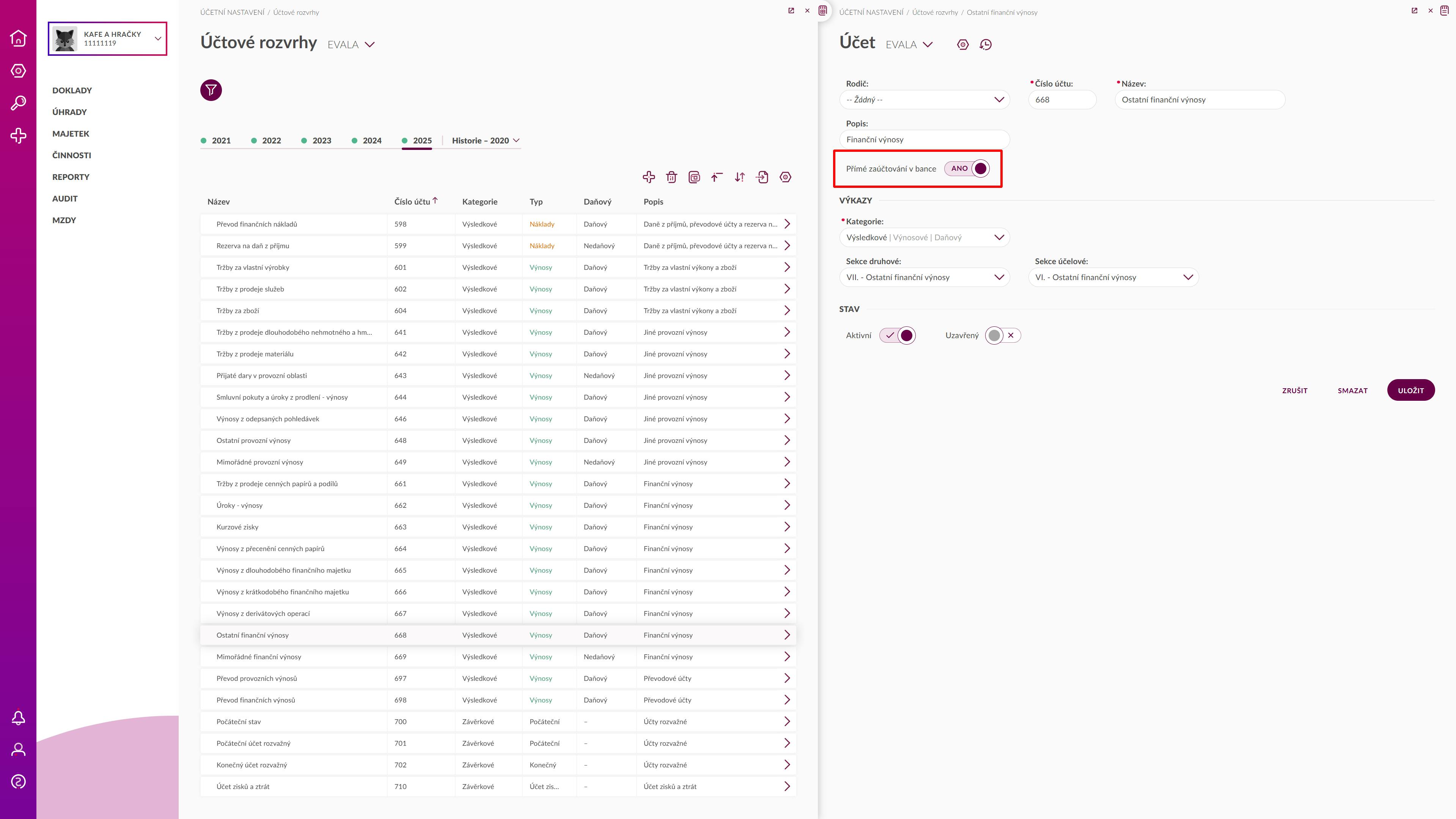Open the Rodič dropdown

925,99
